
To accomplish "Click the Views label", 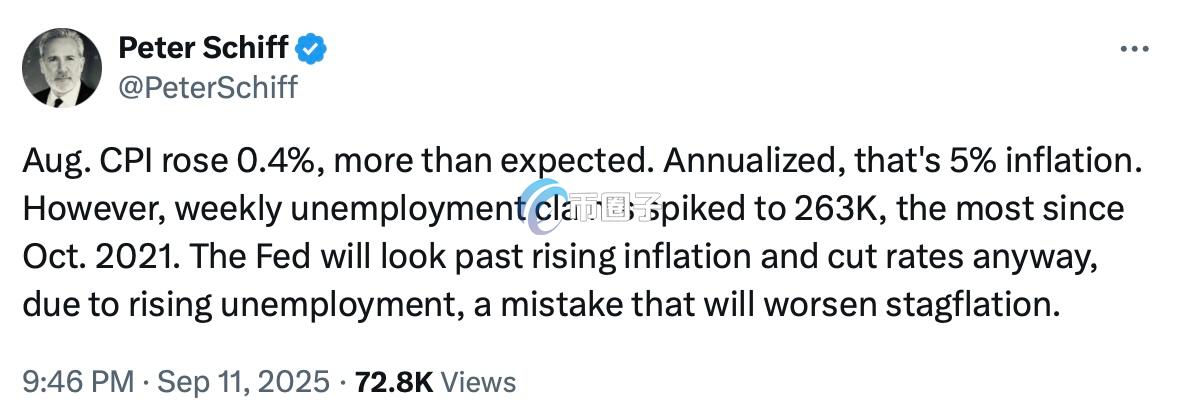I will coord(478,381).
